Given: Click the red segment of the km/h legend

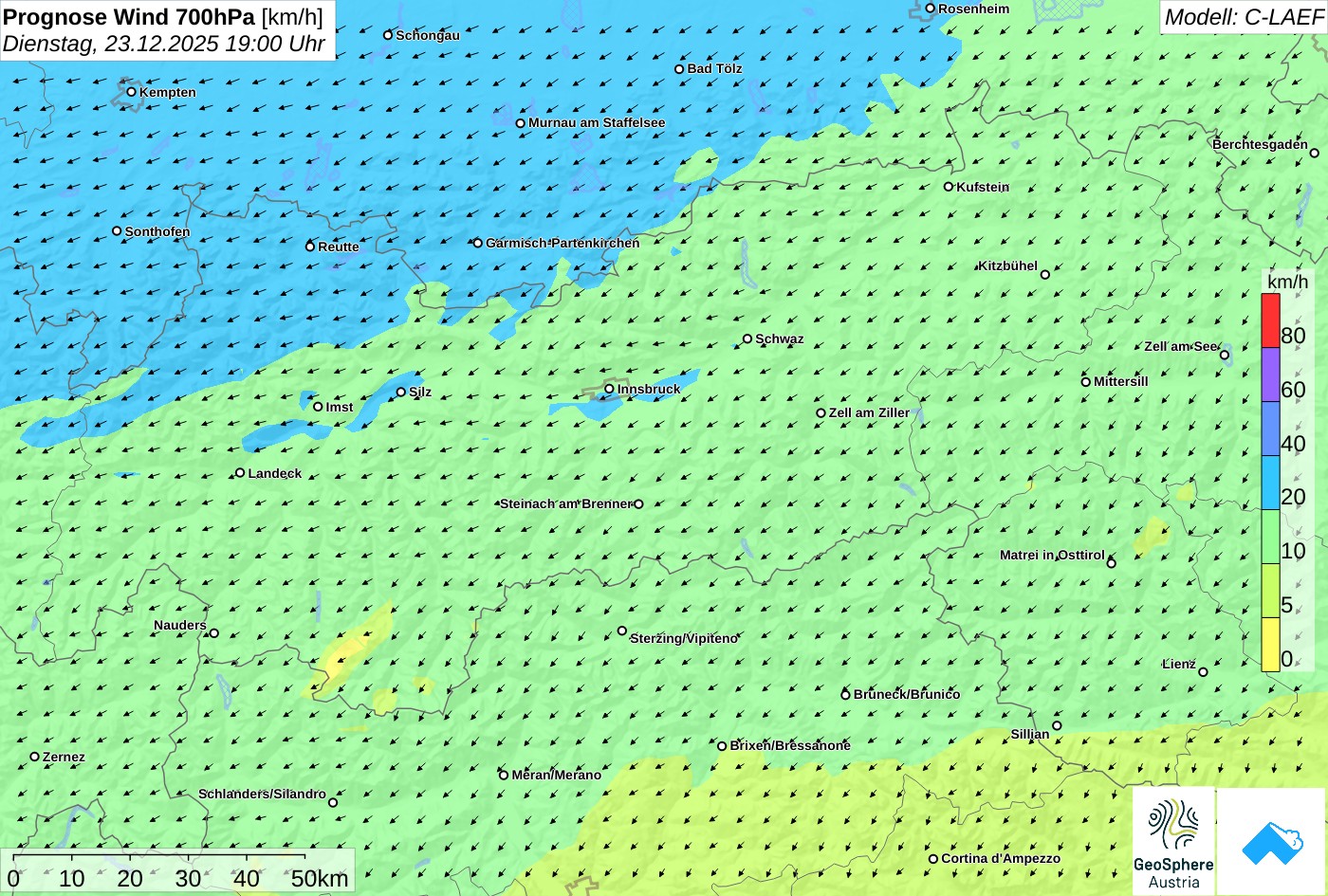Looking at the screenshot, I should coord(1270,320).
